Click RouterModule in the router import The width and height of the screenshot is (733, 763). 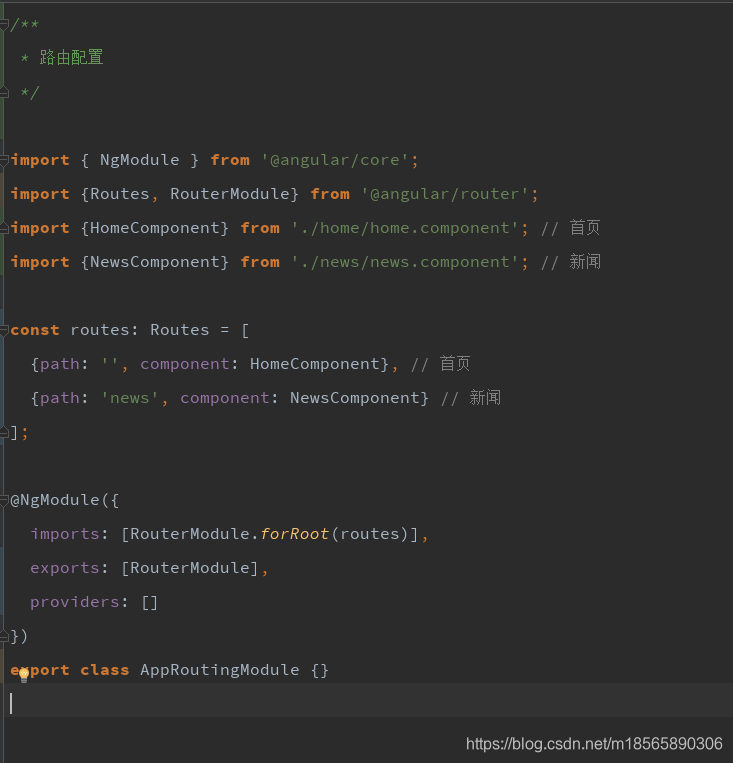tap(230, 194)
